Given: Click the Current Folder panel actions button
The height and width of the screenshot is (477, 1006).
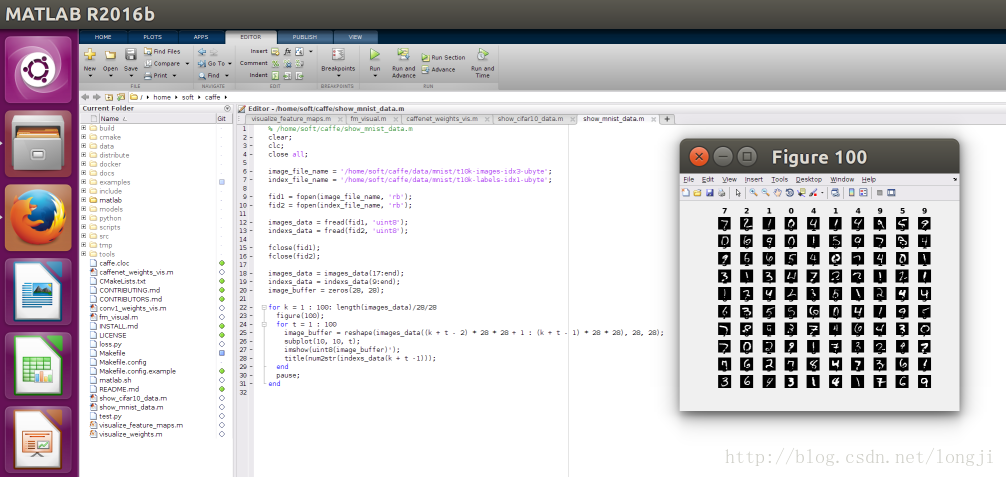Looking at the screenshot, I should 227,108.
